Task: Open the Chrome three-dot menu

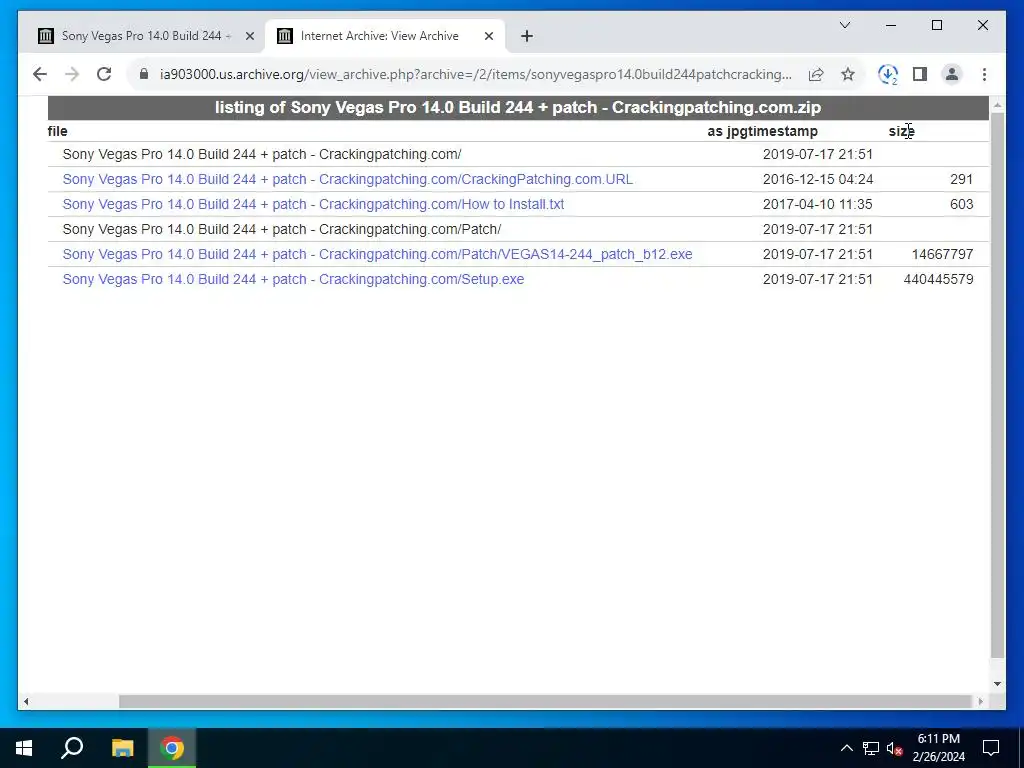Action: (x=984, y=74)
